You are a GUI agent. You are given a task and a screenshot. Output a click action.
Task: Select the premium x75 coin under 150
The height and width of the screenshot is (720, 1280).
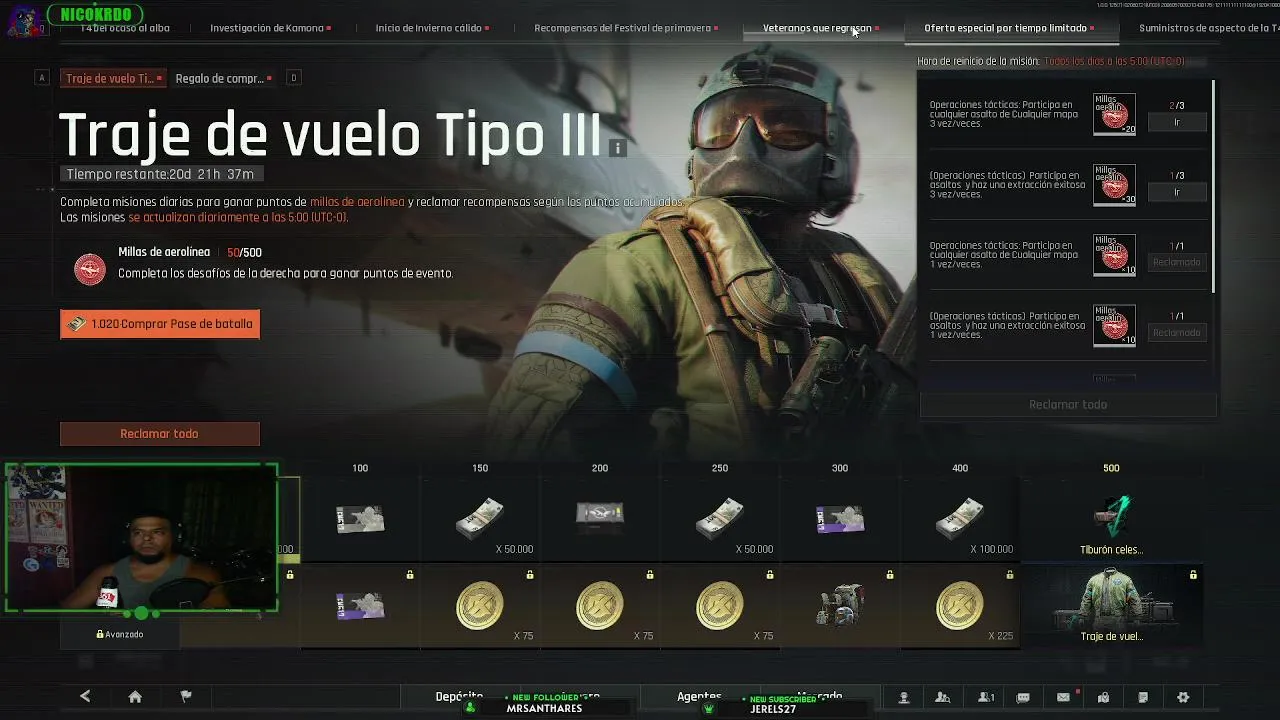[x=480, y=606]
